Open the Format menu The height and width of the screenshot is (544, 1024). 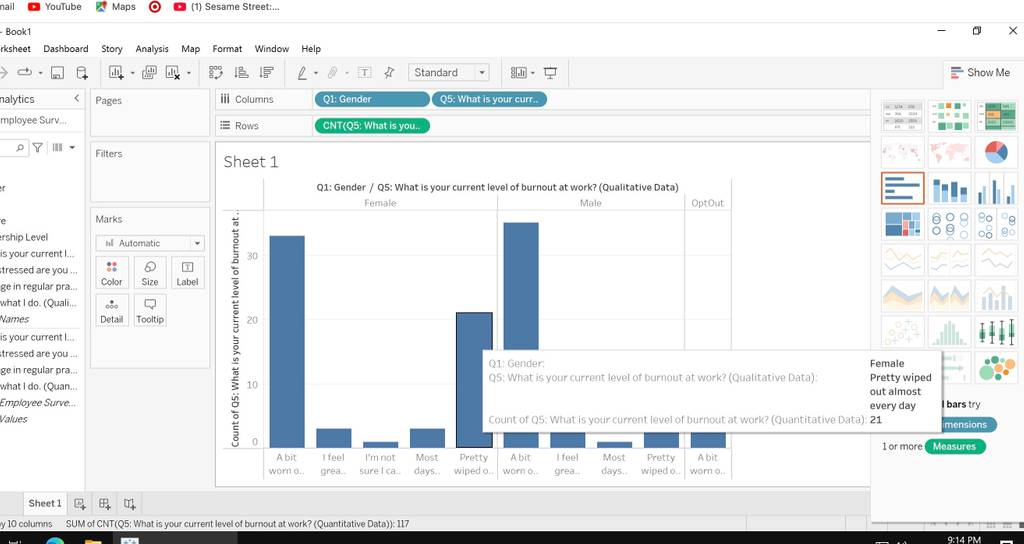227,49
